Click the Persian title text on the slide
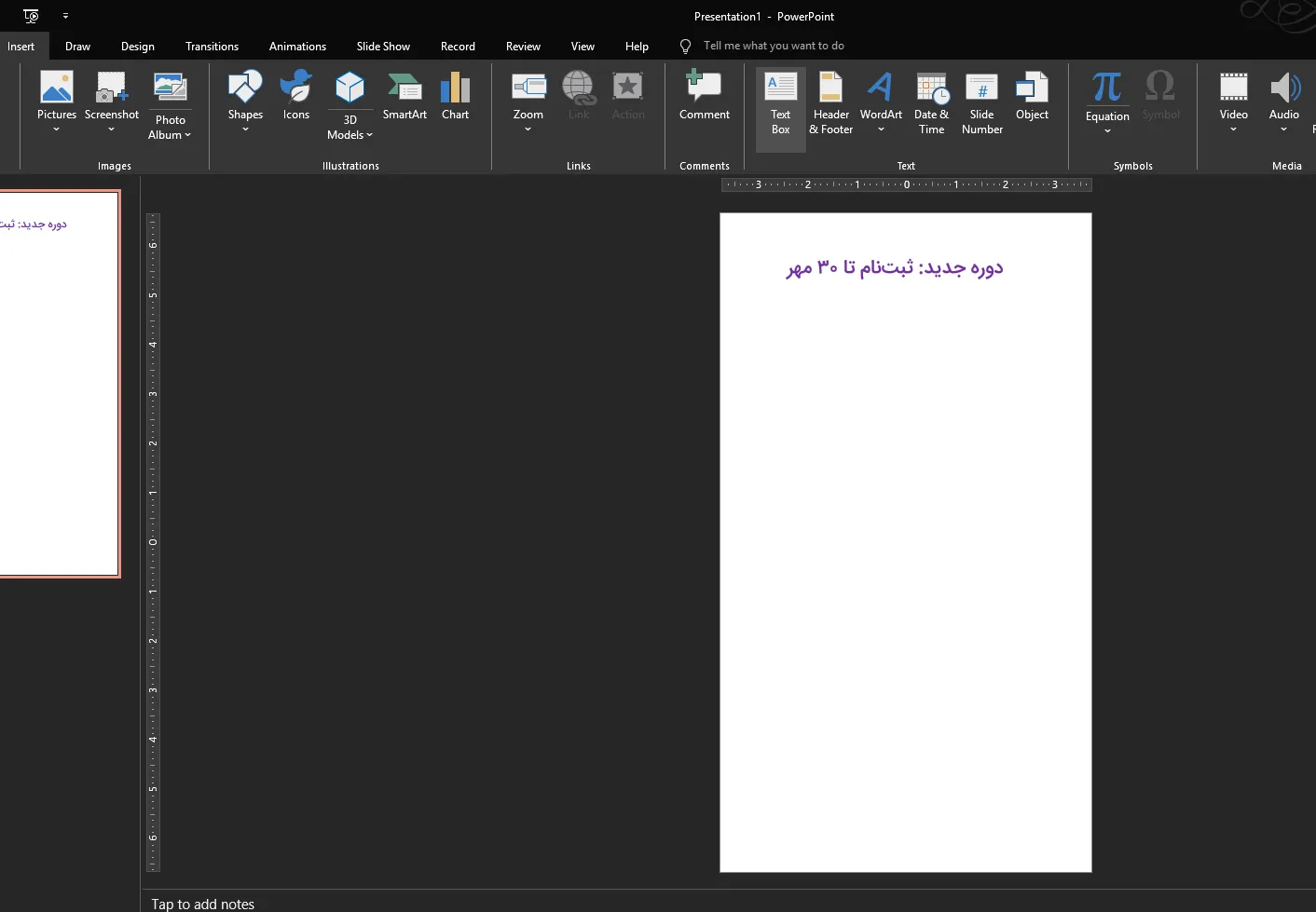The height and width of the screenshot is (912, 1316). pyautogui.click(x=895, y=267)
